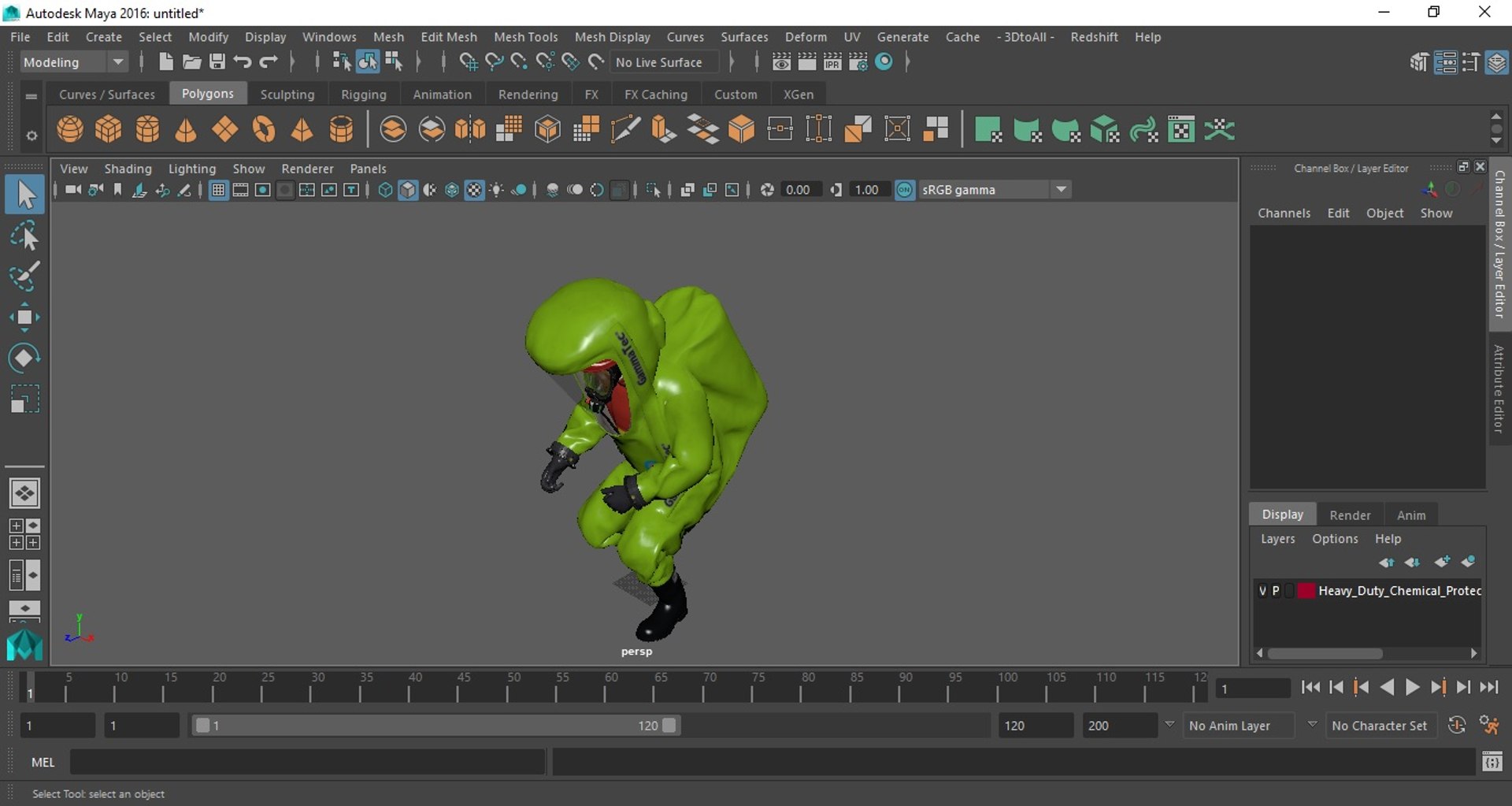
Task: Play the animation forwards
Action: click(1413, 688)
